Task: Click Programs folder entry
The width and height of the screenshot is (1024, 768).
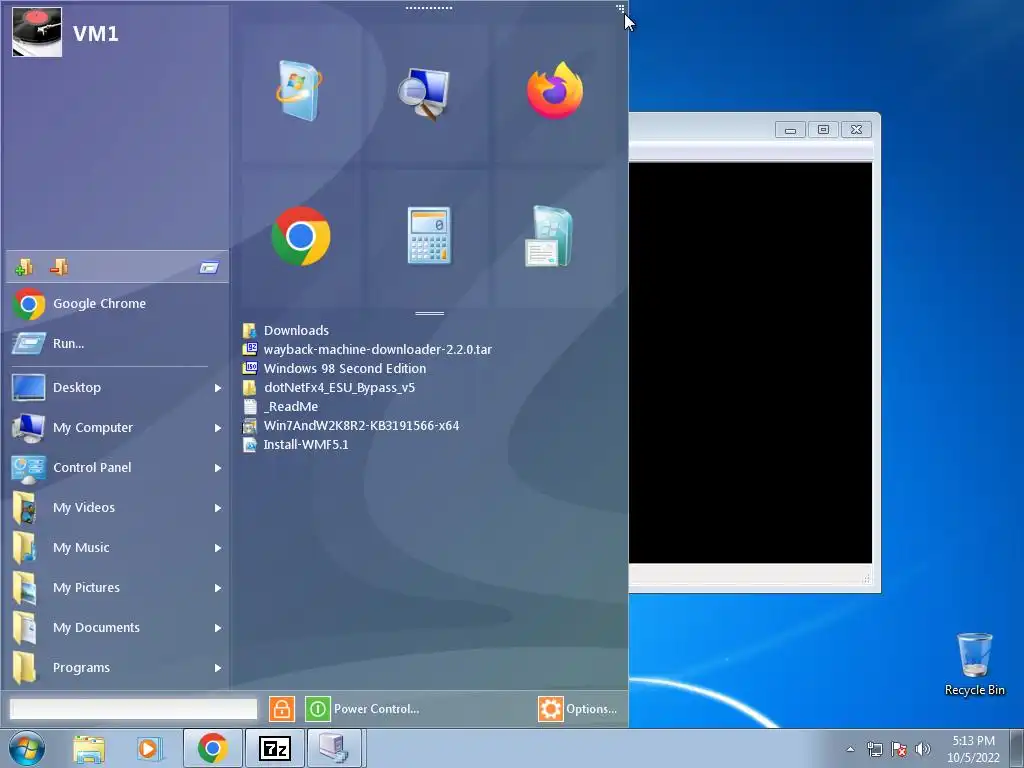Action: (x=117, y=667)
